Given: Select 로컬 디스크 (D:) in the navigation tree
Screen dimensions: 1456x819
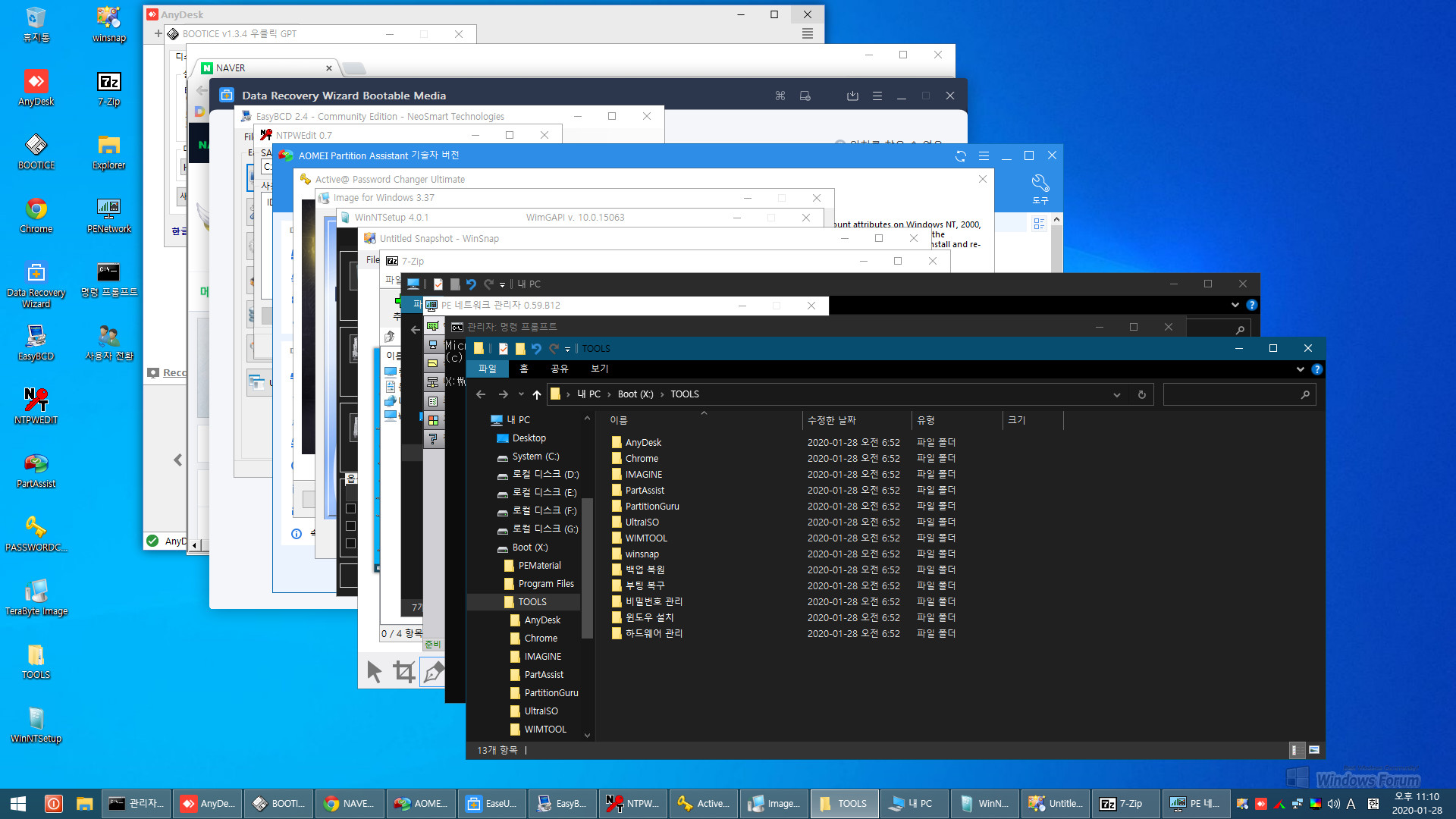Looking at the screenshot, I should (x=545, y=475).
